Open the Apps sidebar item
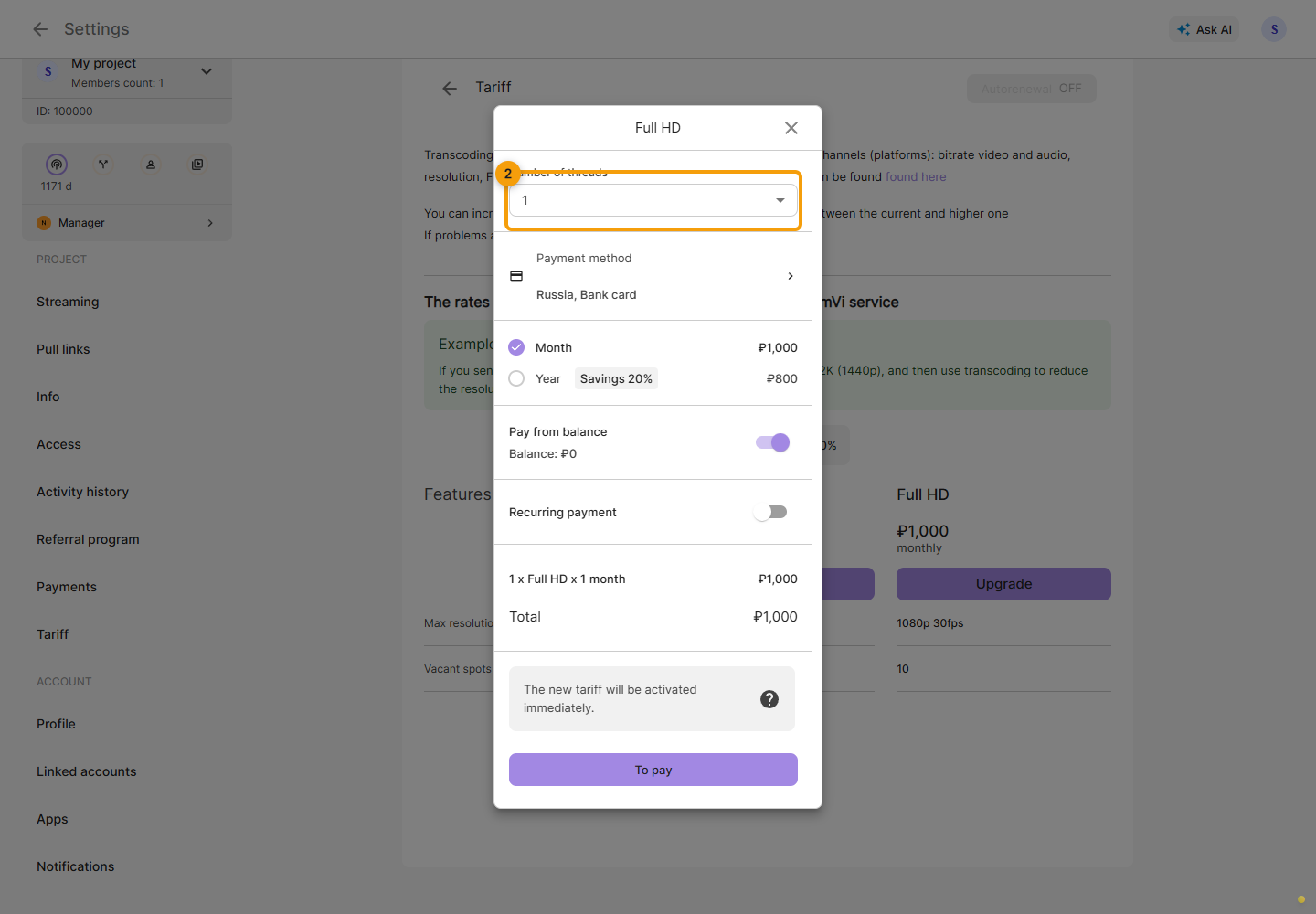Screen dimensions: 1316x914 (x=52, y=819)
